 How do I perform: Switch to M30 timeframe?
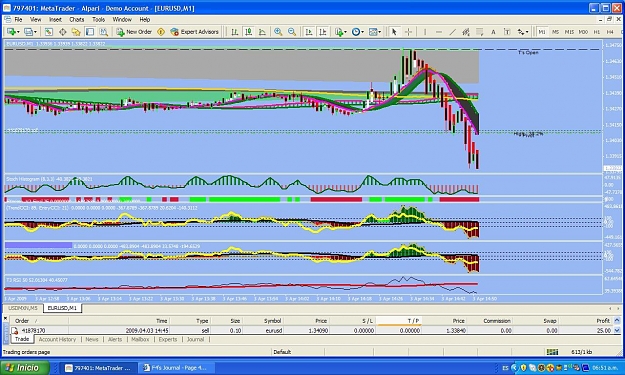pyautogui.click(x=583, y=32)
